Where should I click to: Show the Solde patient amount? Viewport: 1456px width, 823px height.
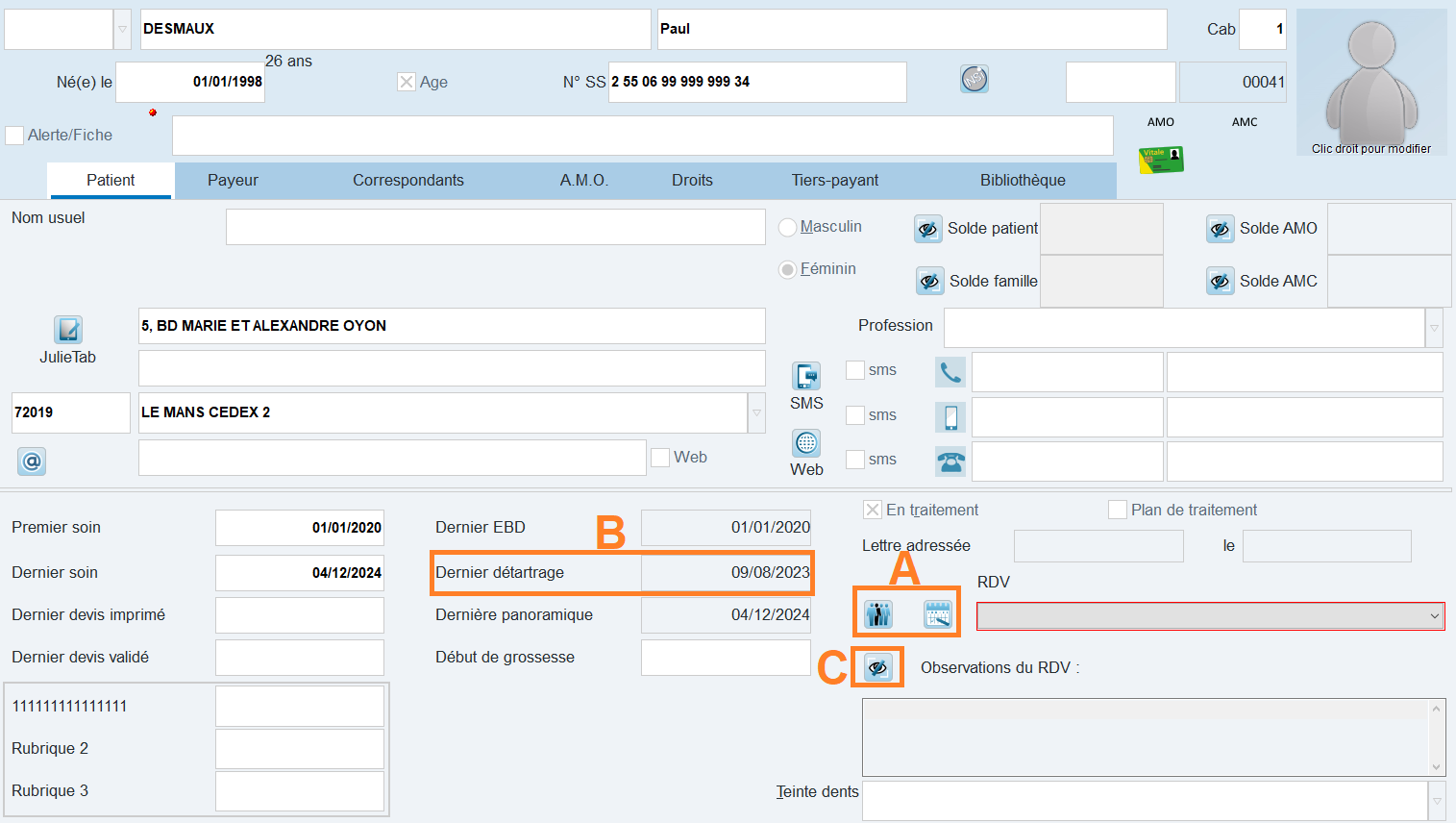coord(927,229)
